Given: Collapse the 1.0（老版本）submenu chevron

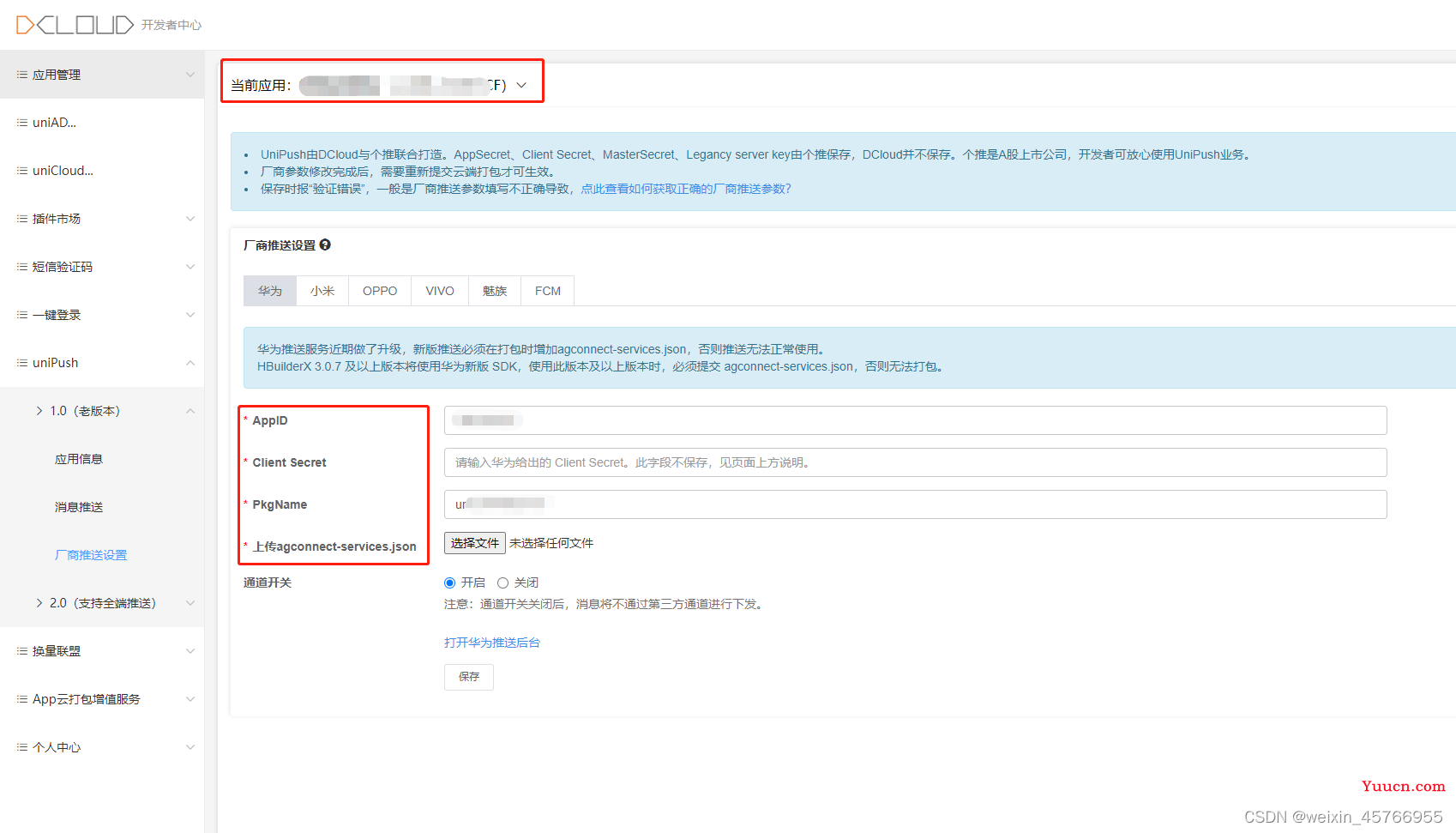Looking at the screenshot, I should pos(190,411).
